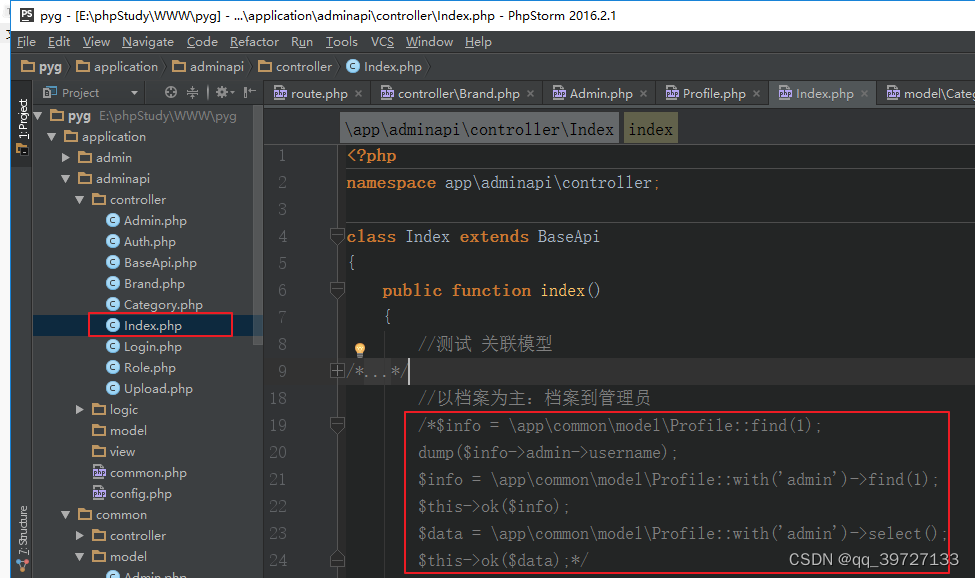Close the Index.php editor tab
975x578 pixels.
click(864, 93)
